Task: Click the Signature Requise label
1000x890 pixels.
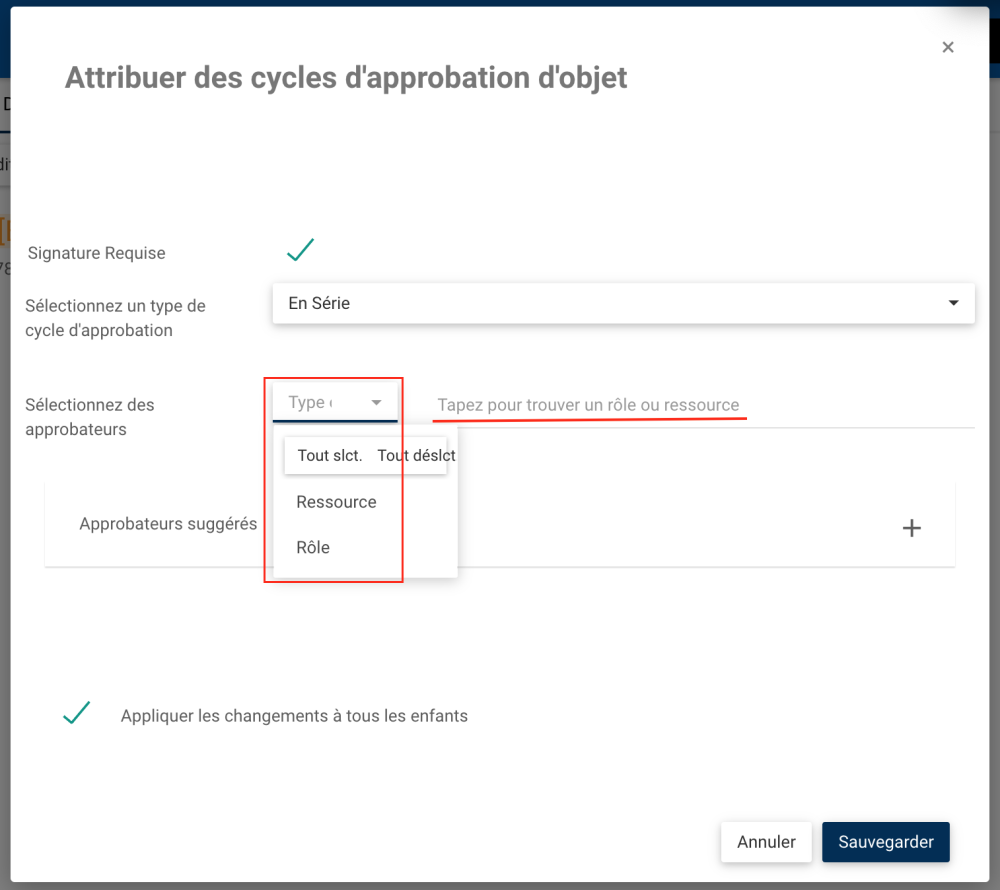Action: tap(96, 253)
